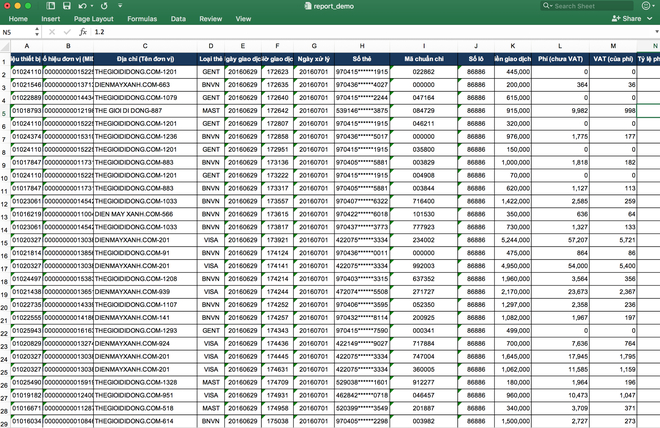
Task: Open the Name Box dropdown stepper
Action: tap(37, 32)
